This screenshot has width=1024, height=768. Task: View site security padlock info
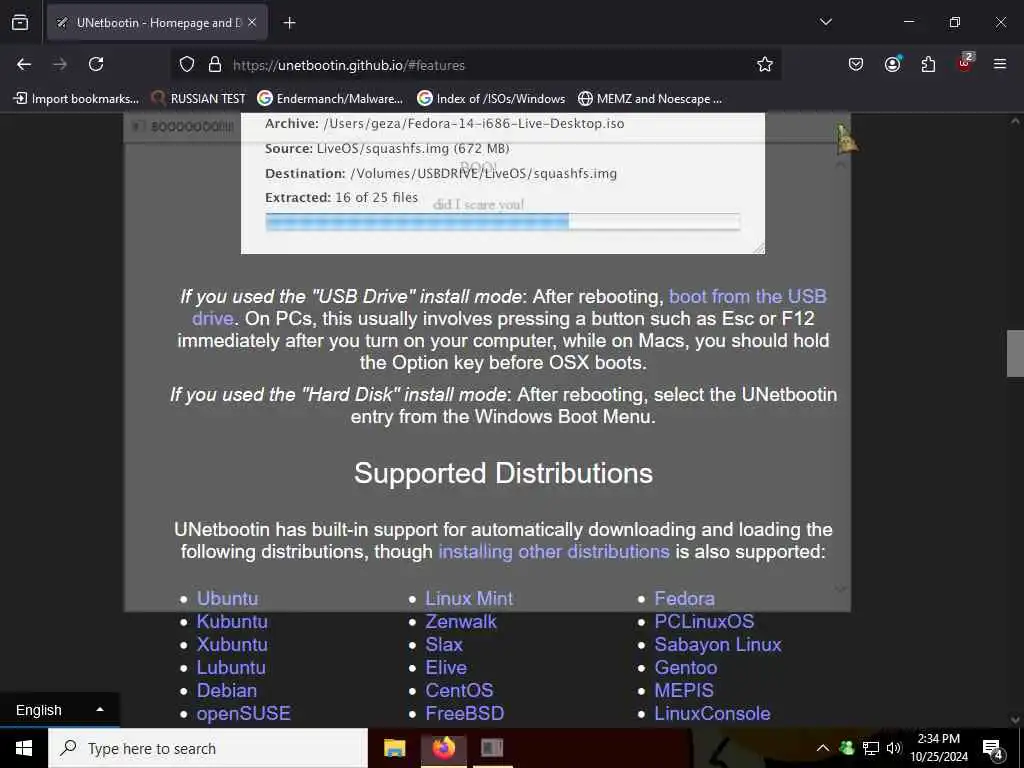tap(214, 65)
